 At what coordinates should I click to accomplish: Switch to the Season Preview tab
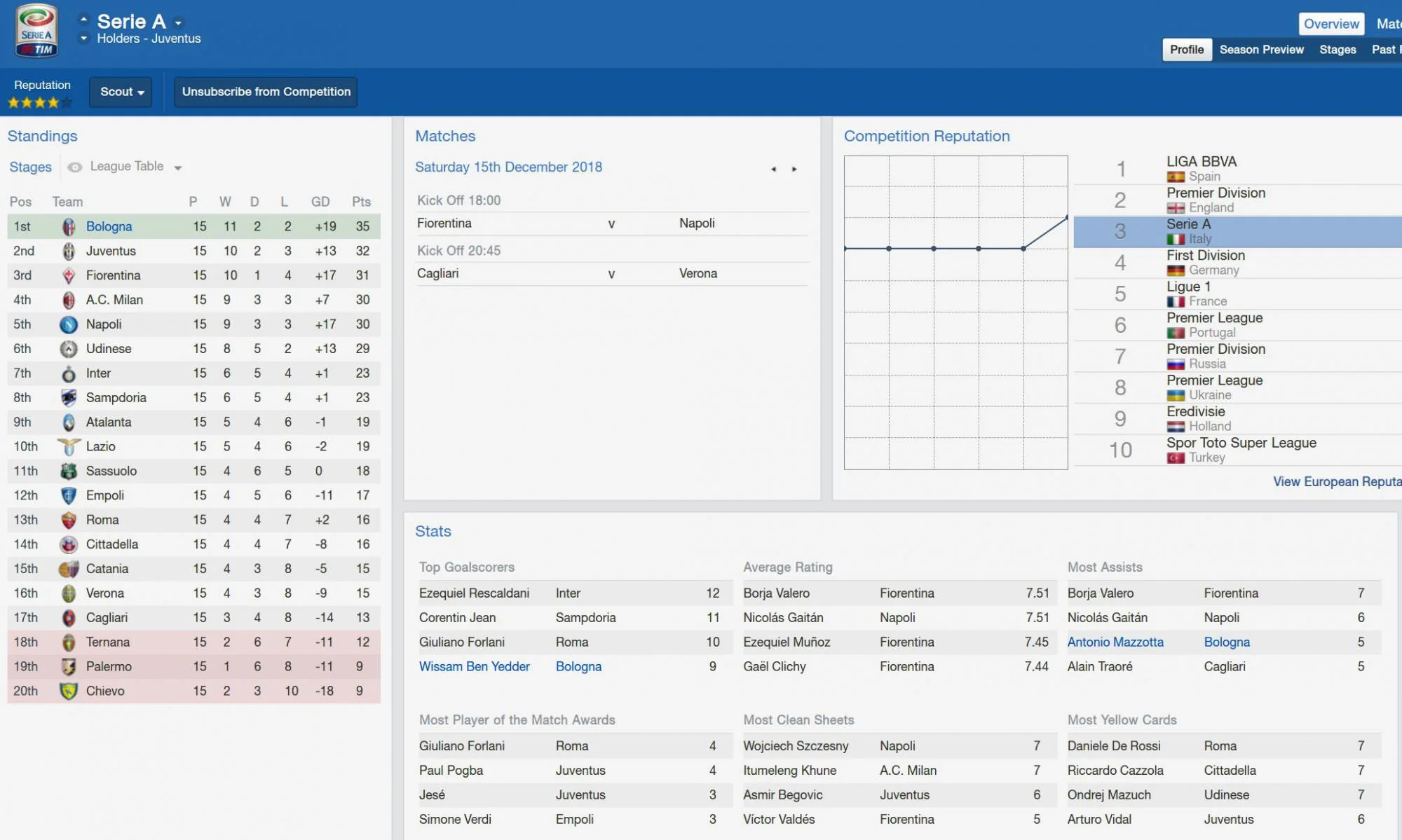tap(1261, 50)
